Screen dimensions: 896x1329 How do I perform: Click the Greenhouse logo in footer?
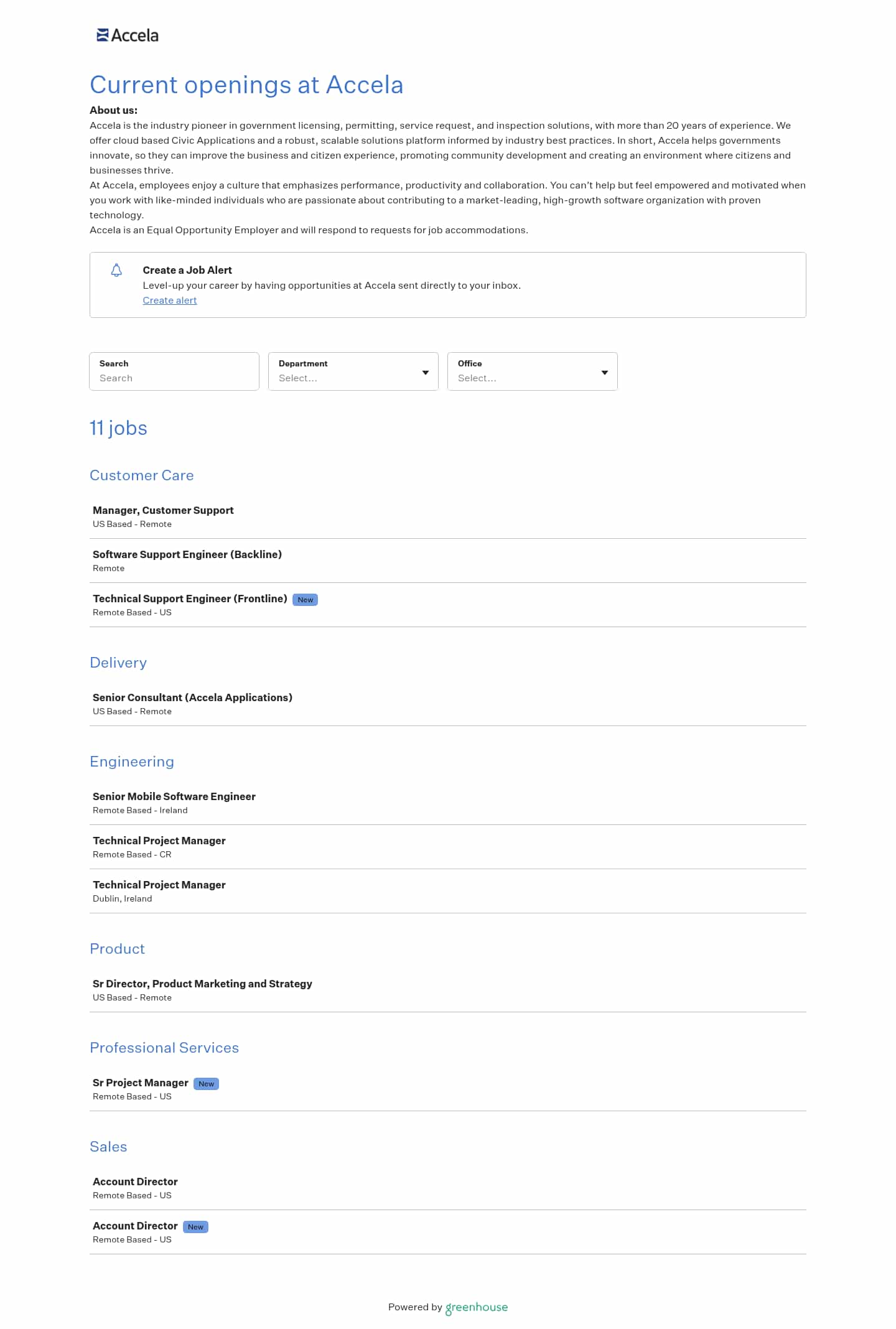tap(476, 1307)
